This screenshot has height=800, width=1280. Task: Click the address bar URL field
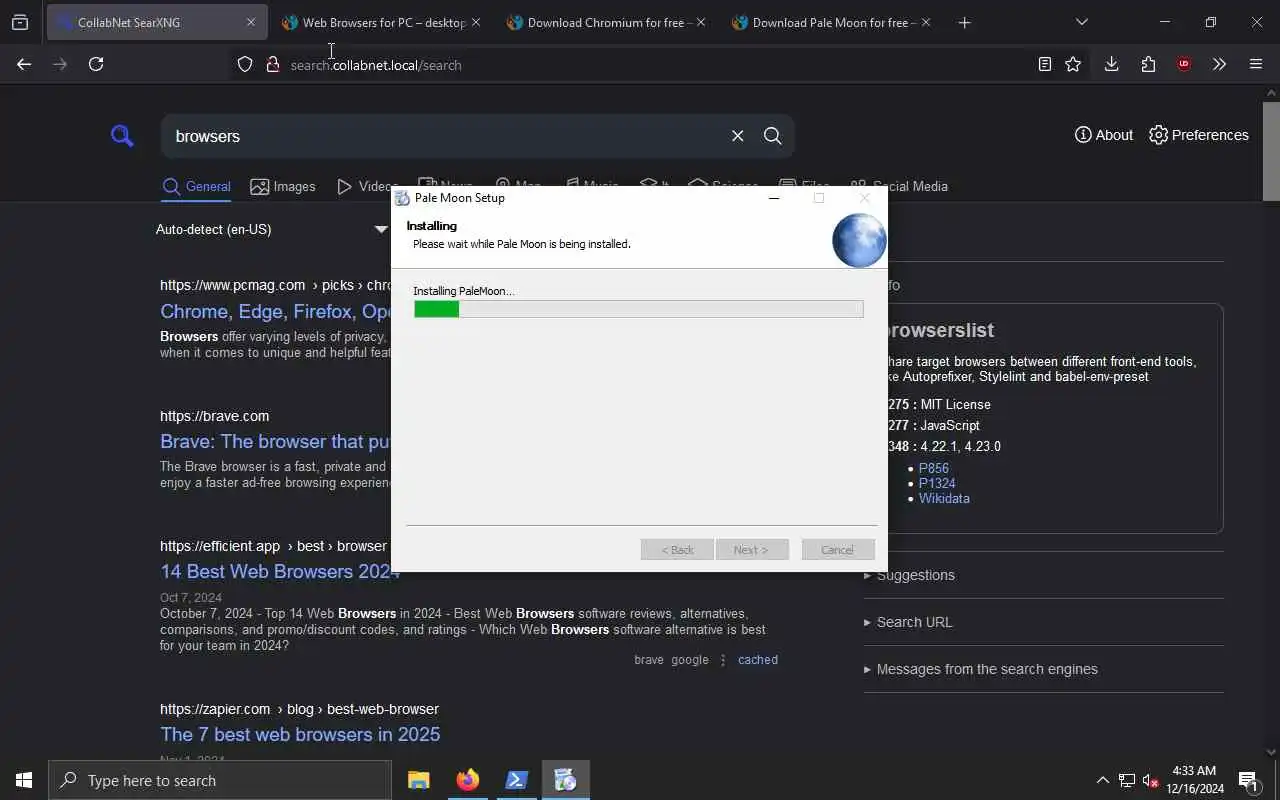[x=640, y=65]
